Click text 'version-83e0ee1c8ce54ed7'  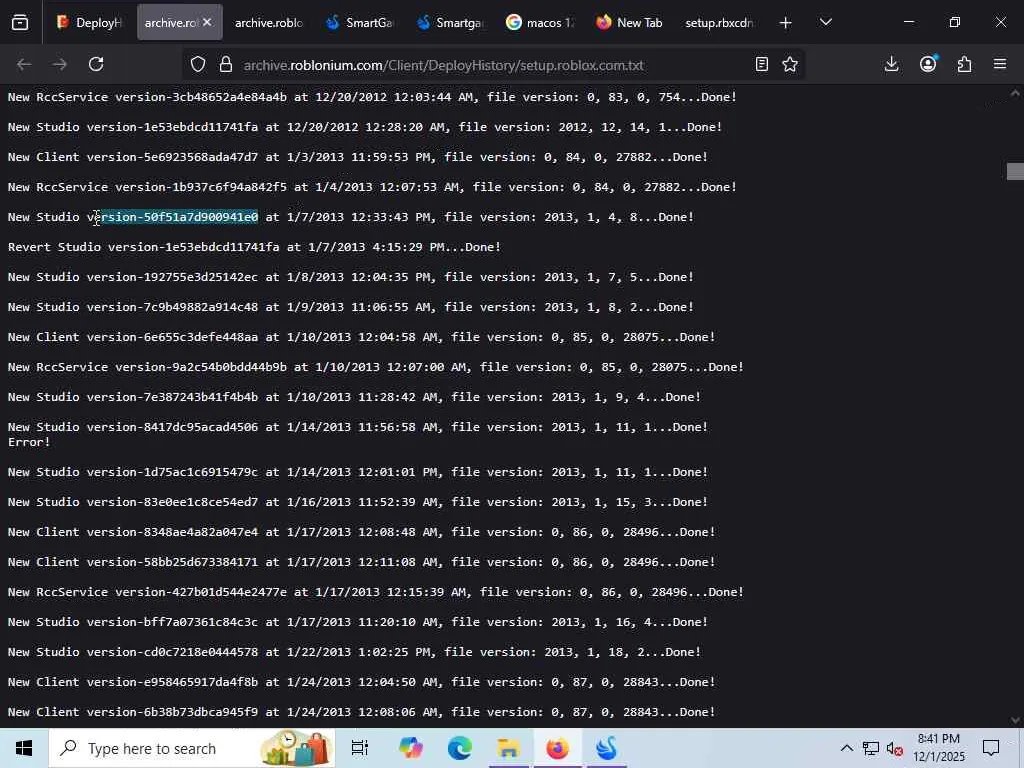pos(172,502)
